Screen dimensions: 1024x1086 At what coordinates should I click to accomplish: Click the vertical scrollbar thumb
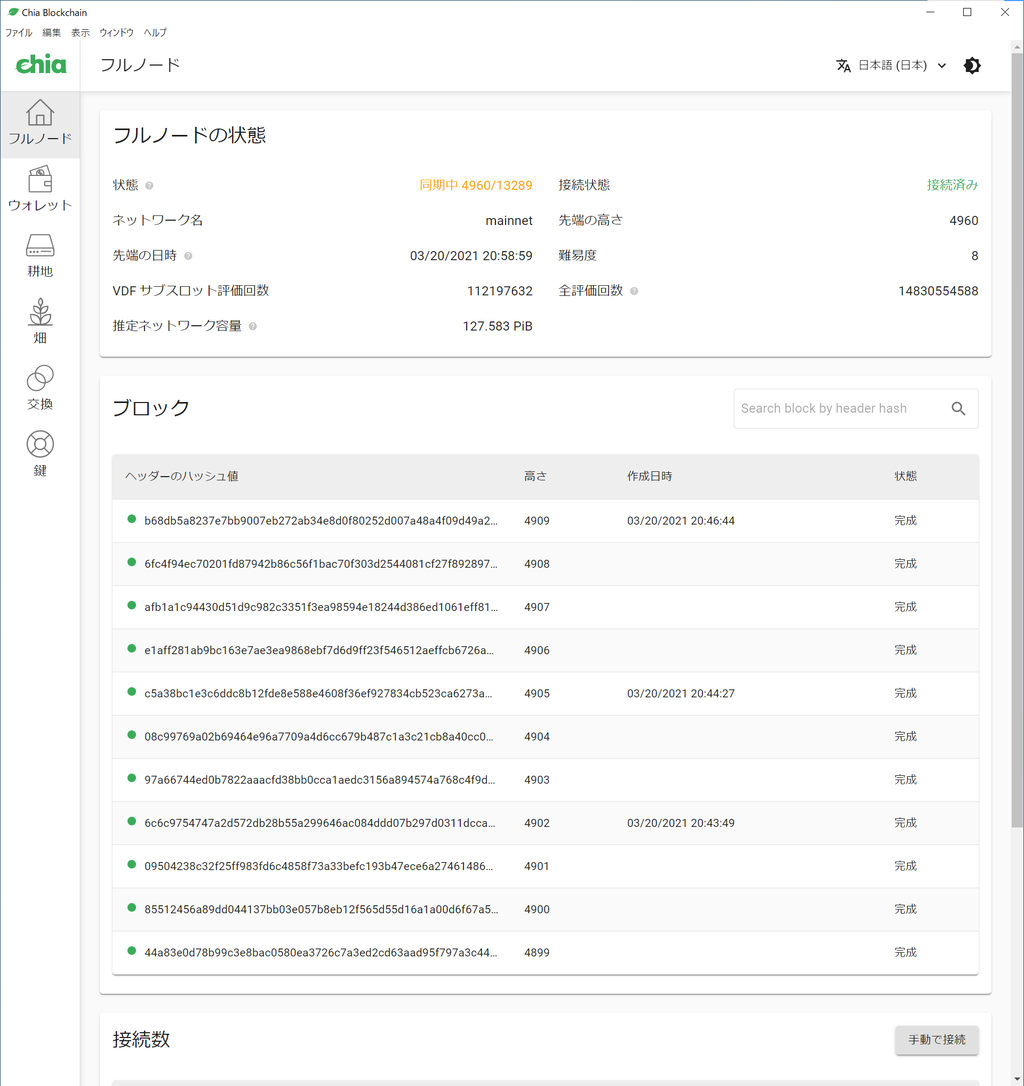(1016, 440)
